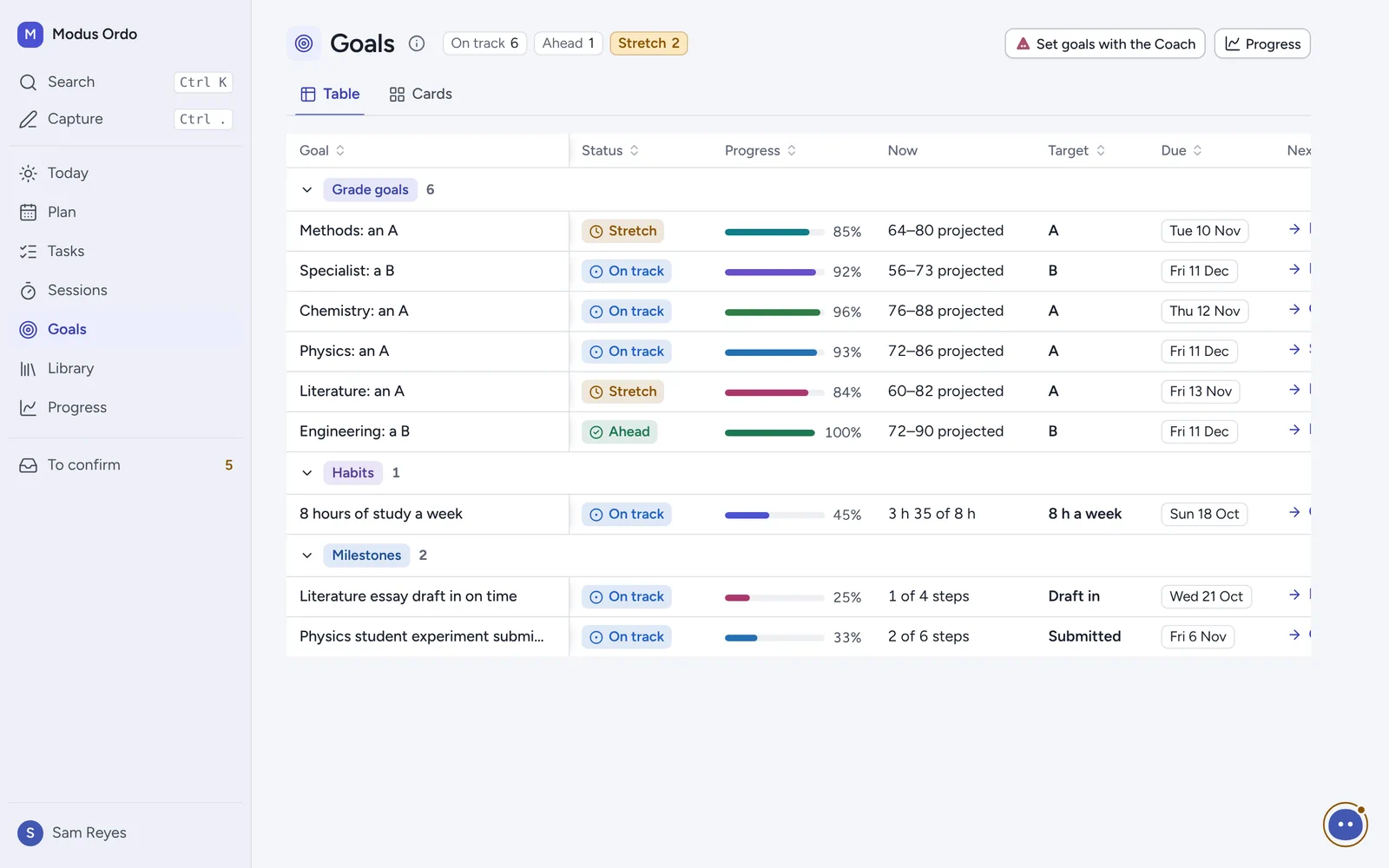Screen dimensions: 1389x868
Task: Collapse the Habits group
Action: pos(307,473)
